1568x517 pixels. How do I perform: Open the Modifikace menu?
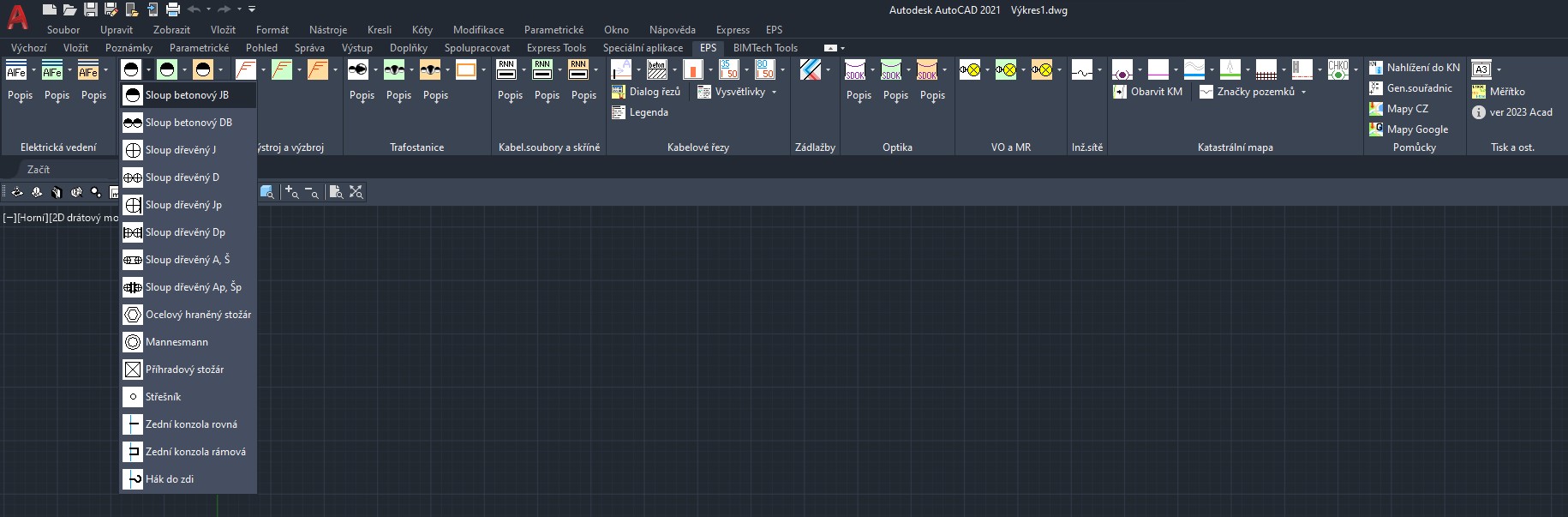(x=478, y=30)
